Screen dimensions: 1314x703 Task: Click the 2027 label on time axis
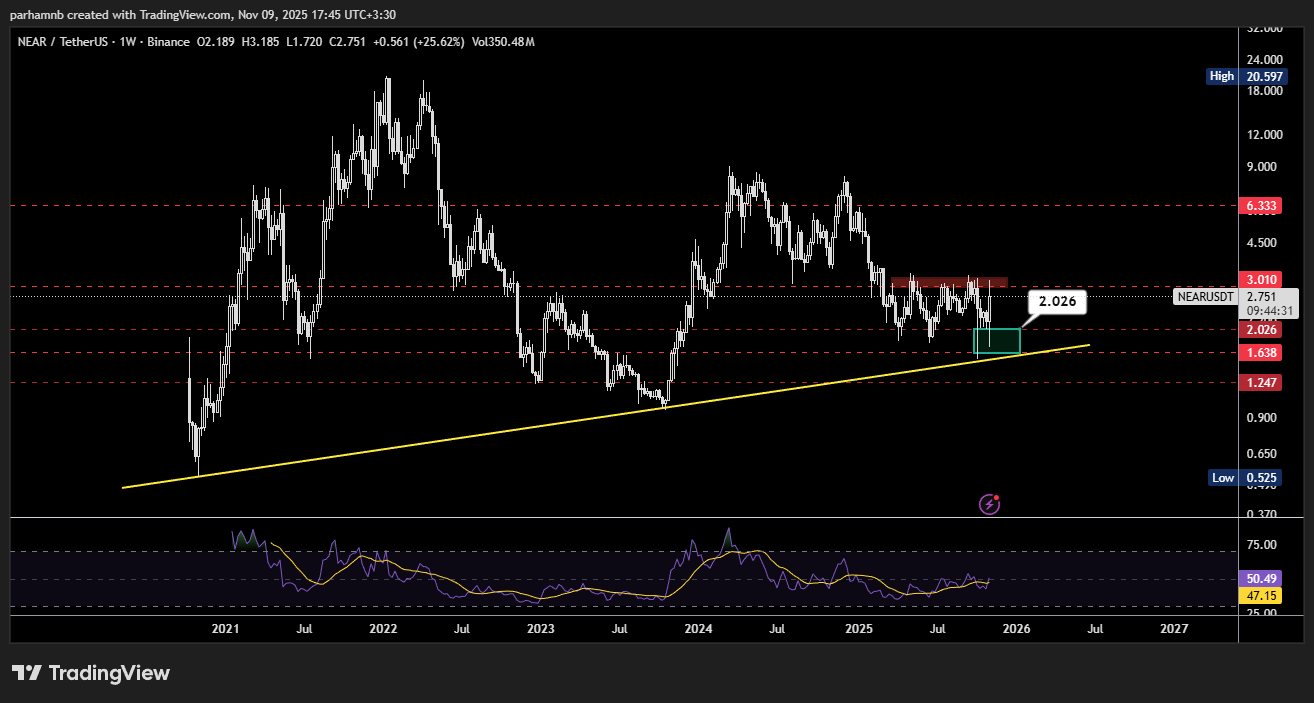(1174, 629)
